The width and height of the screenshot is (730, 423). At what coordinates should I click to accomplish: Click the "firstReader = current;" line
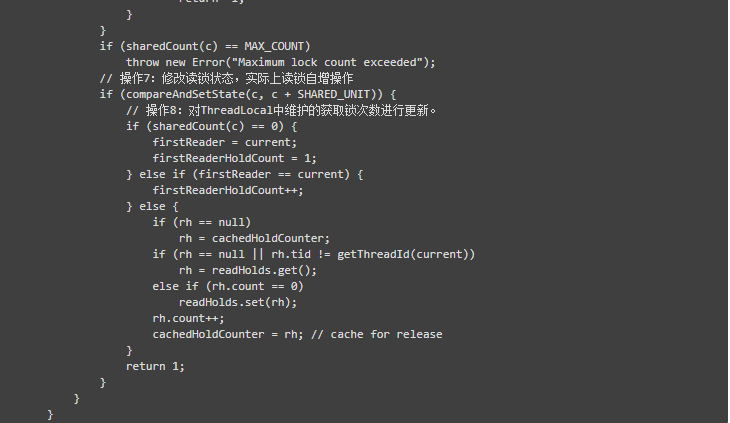pos(218,142)
